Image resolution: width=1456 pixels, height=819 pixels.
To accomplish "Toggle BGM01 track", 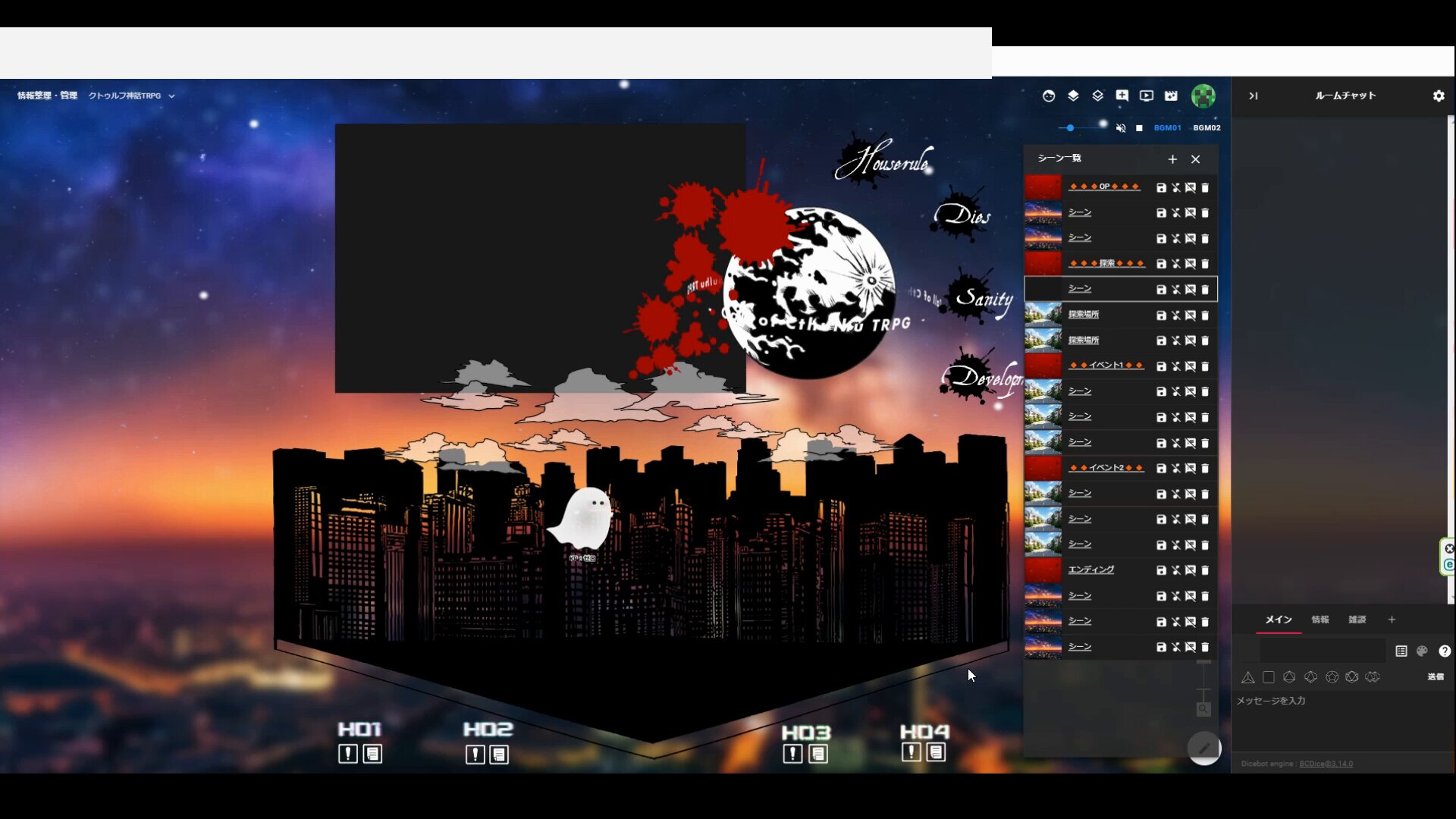I will pos(1167,128).
